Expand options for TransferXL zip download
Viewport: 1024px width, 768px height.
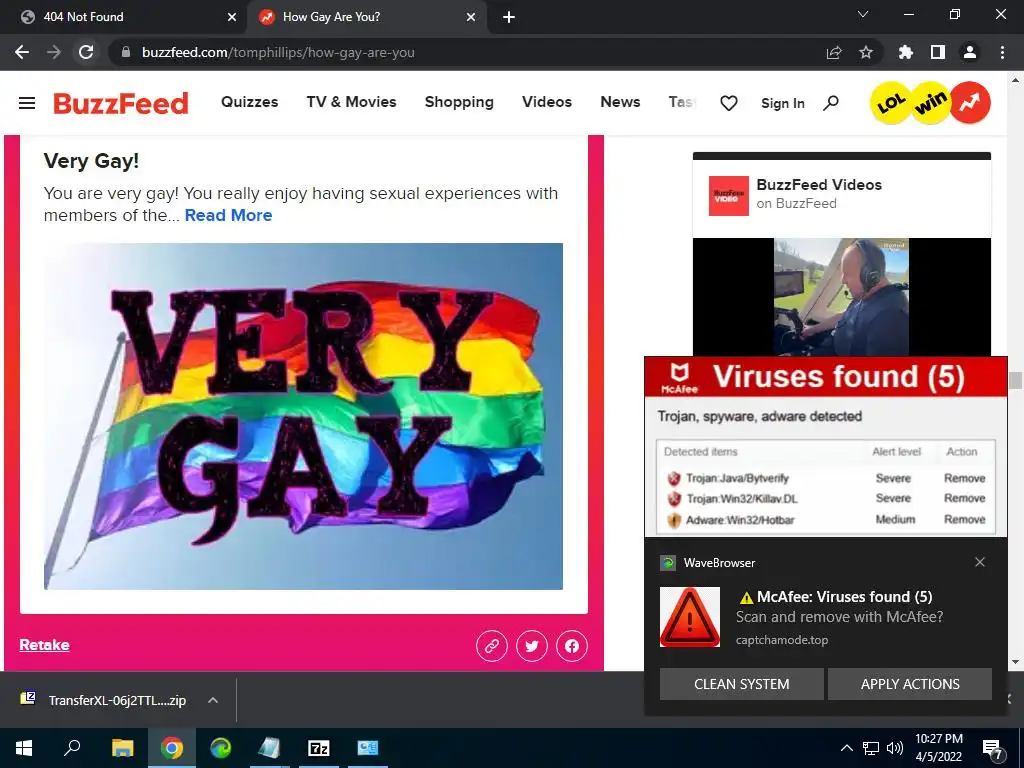(x=212, y=700)
